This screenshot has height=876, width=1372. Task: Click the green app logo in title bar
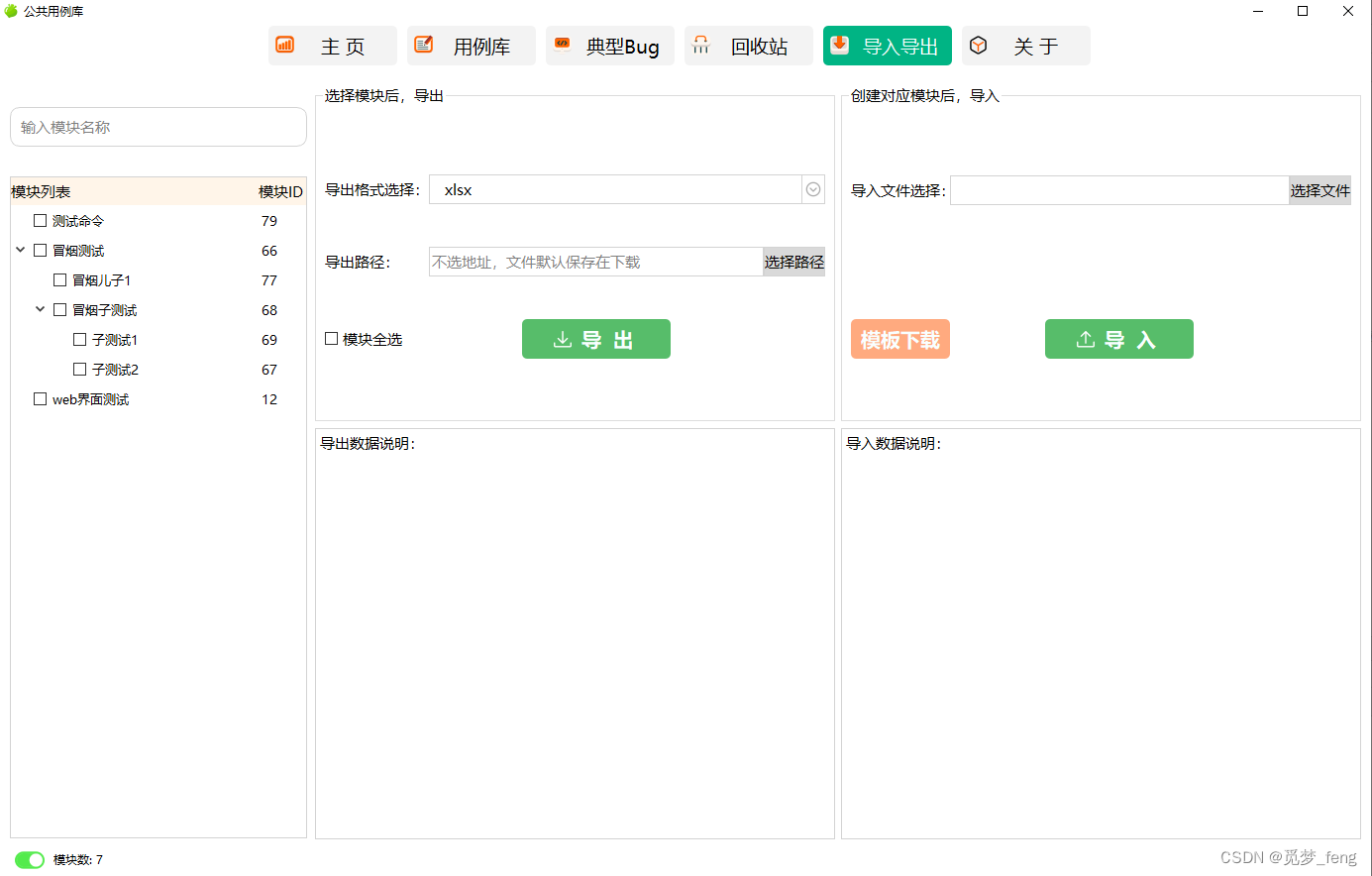(11, 11)
